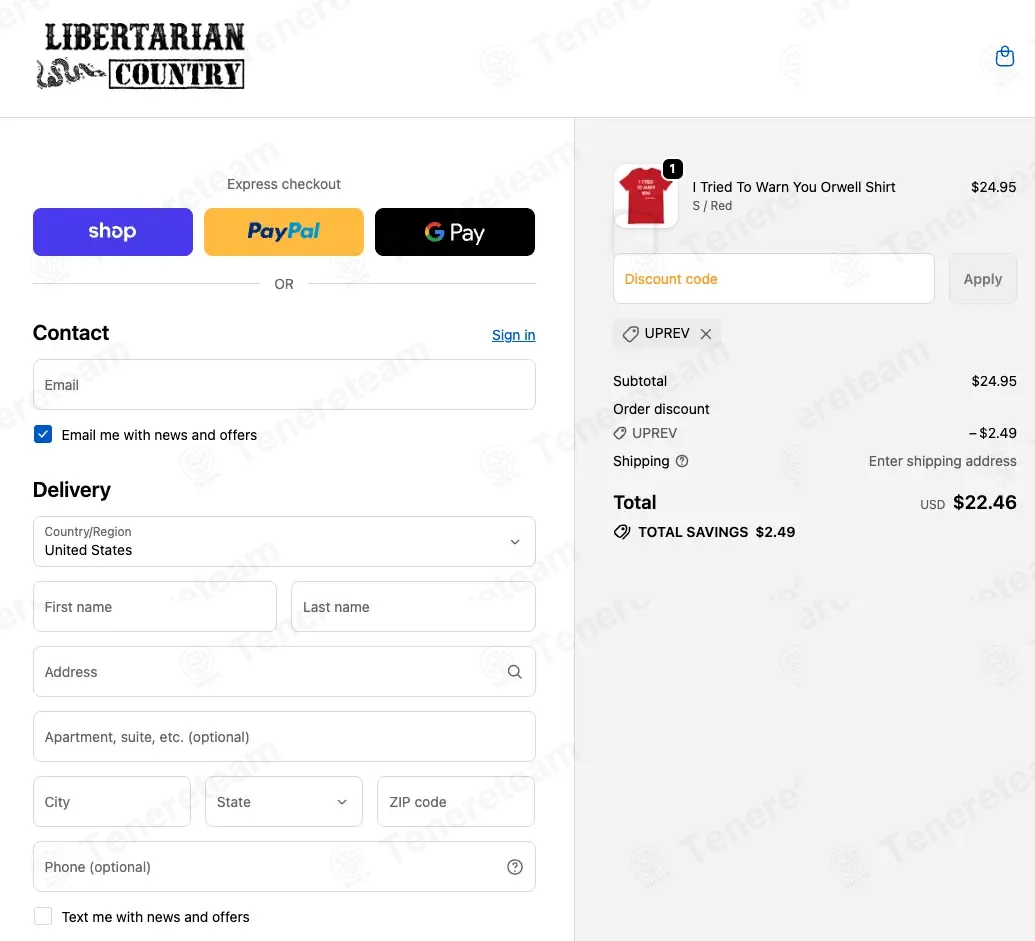1035x941 pixels.
Task: Click the item quantity badge on shirt
Action: [672, 169]
